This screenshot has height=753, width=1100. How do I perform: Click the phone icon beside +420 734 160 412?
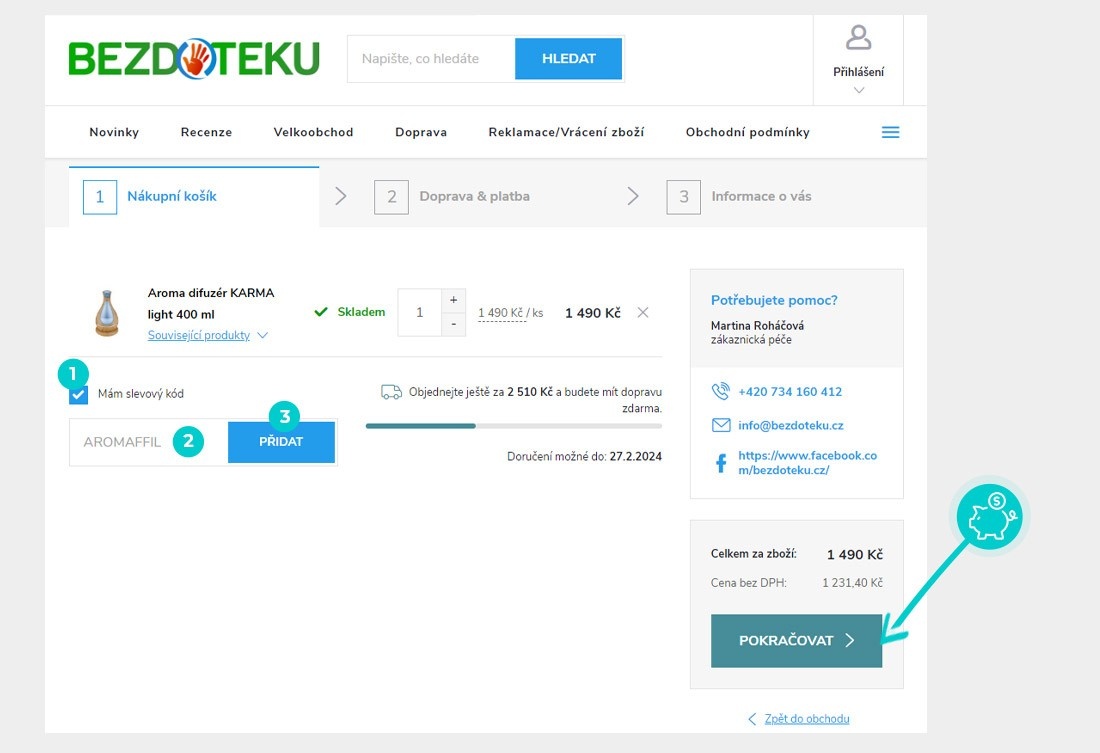pos(720,392)
